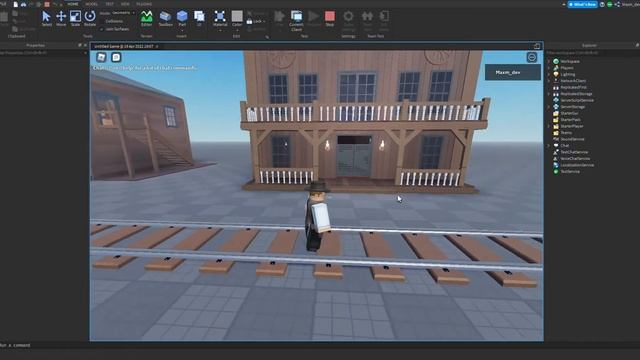
Task: Pick the Color swatch in Edit group
Action: [x=237, y=16]
